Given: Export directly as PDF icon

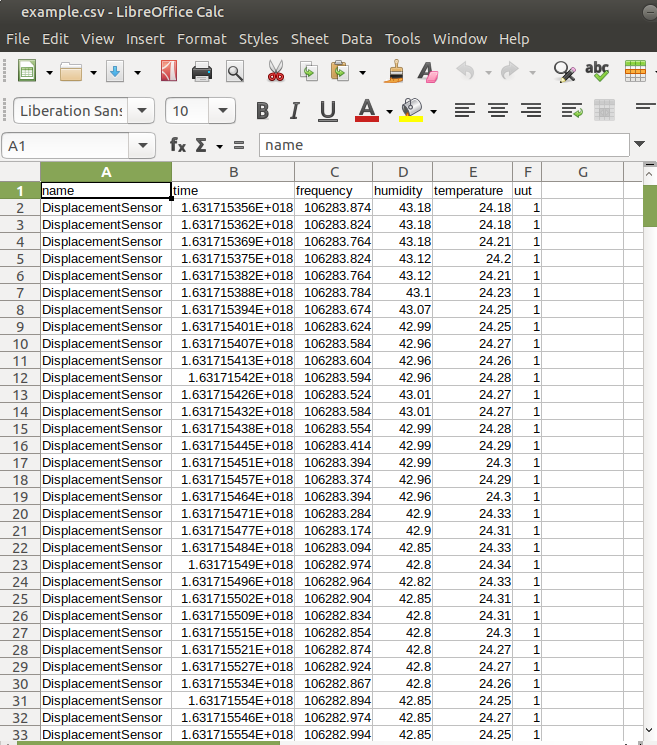Looking at the screenshot, I should coord(169,72).
